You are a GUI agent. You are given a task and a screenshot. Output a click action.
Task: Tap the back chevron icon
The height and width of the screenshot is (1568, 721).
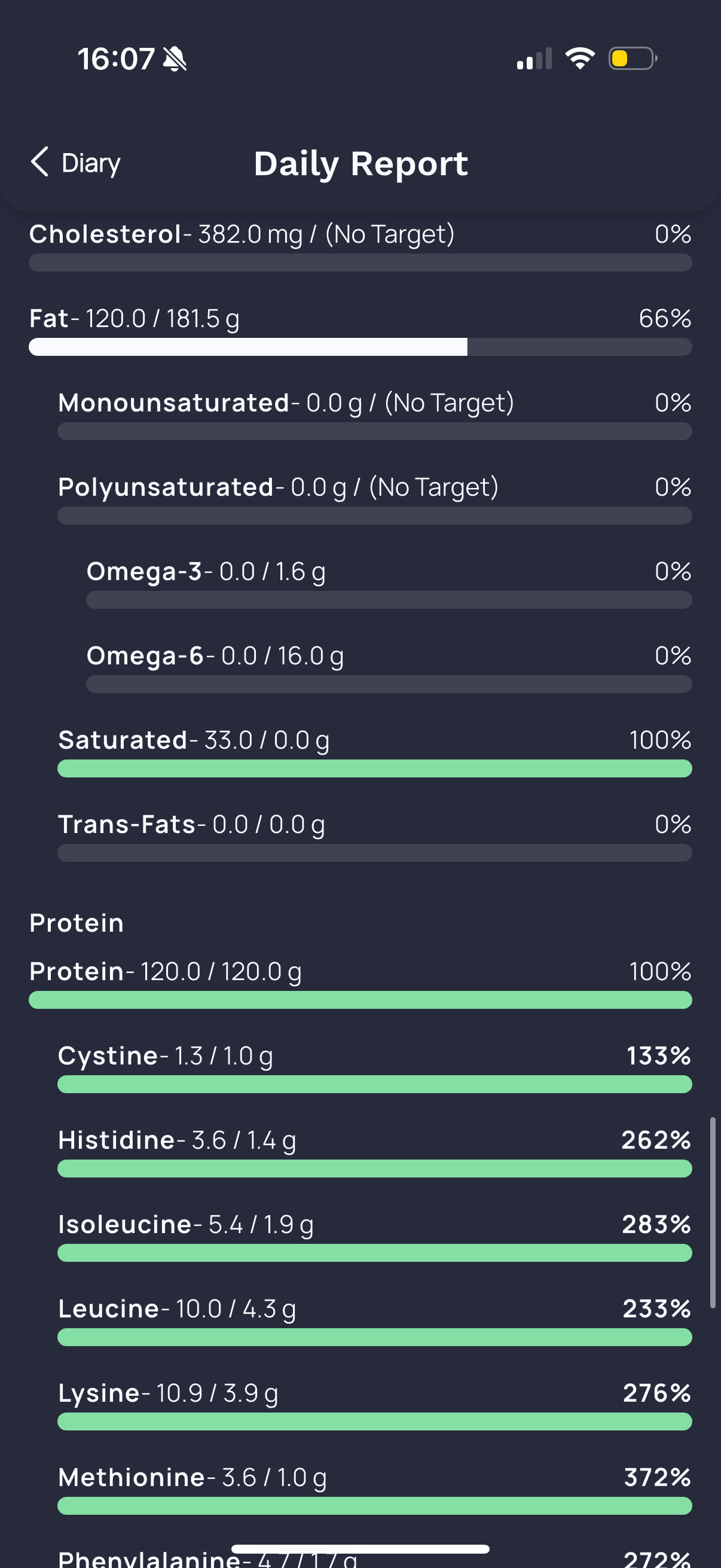tap(39, 163)
